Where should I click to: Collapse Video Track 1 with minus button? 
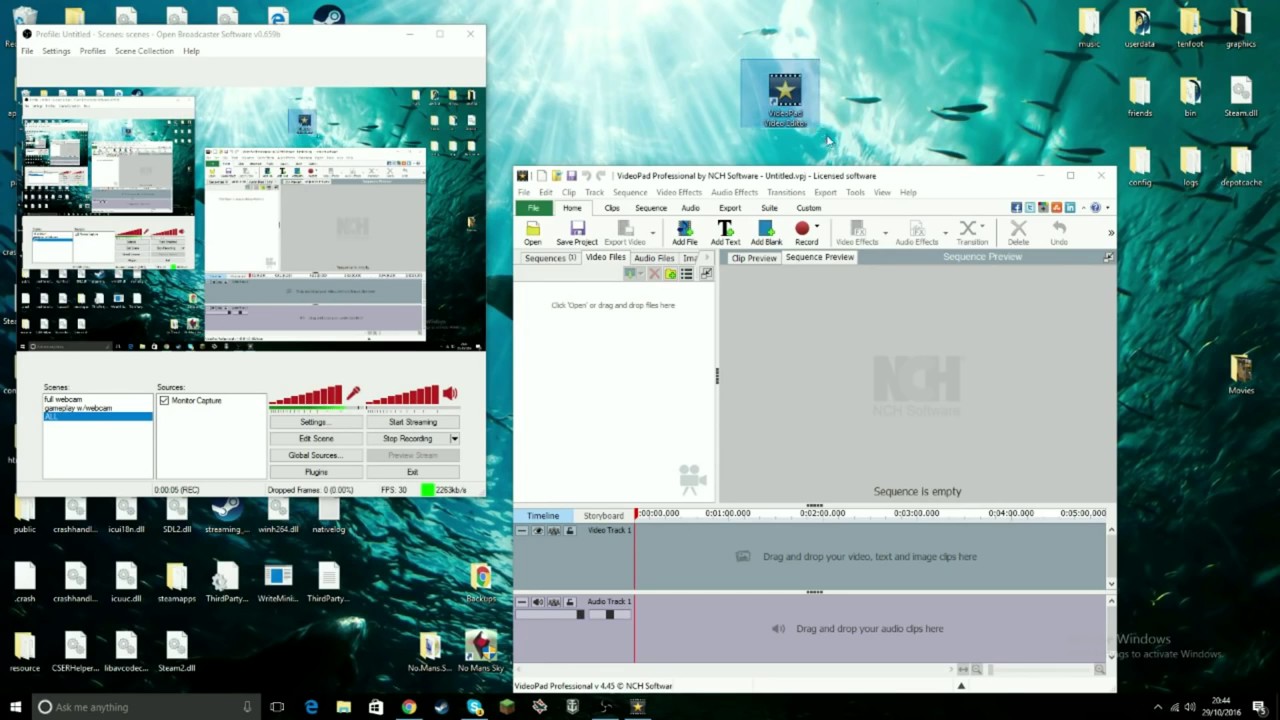522,531
